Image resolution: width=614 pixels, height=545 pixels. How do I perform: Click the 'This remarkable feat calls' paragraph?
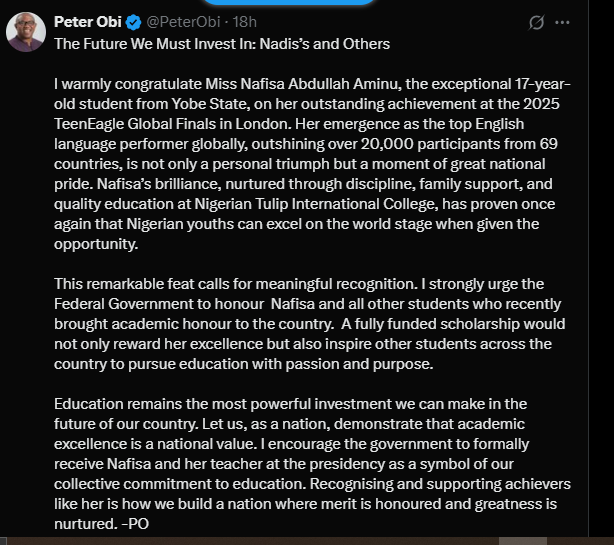(309, 324)
